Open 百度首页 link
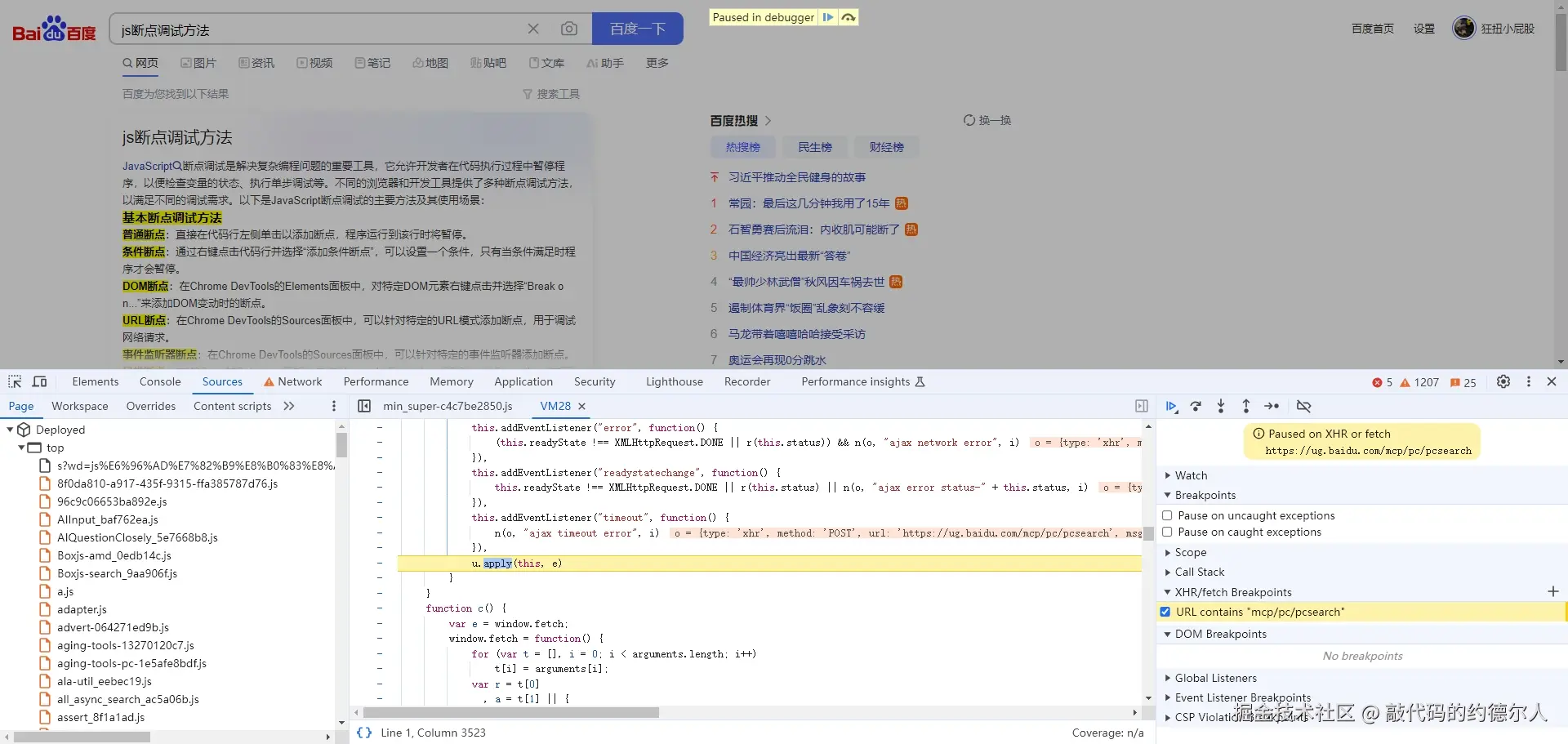1568x744 pixels. coord(1373,29)
